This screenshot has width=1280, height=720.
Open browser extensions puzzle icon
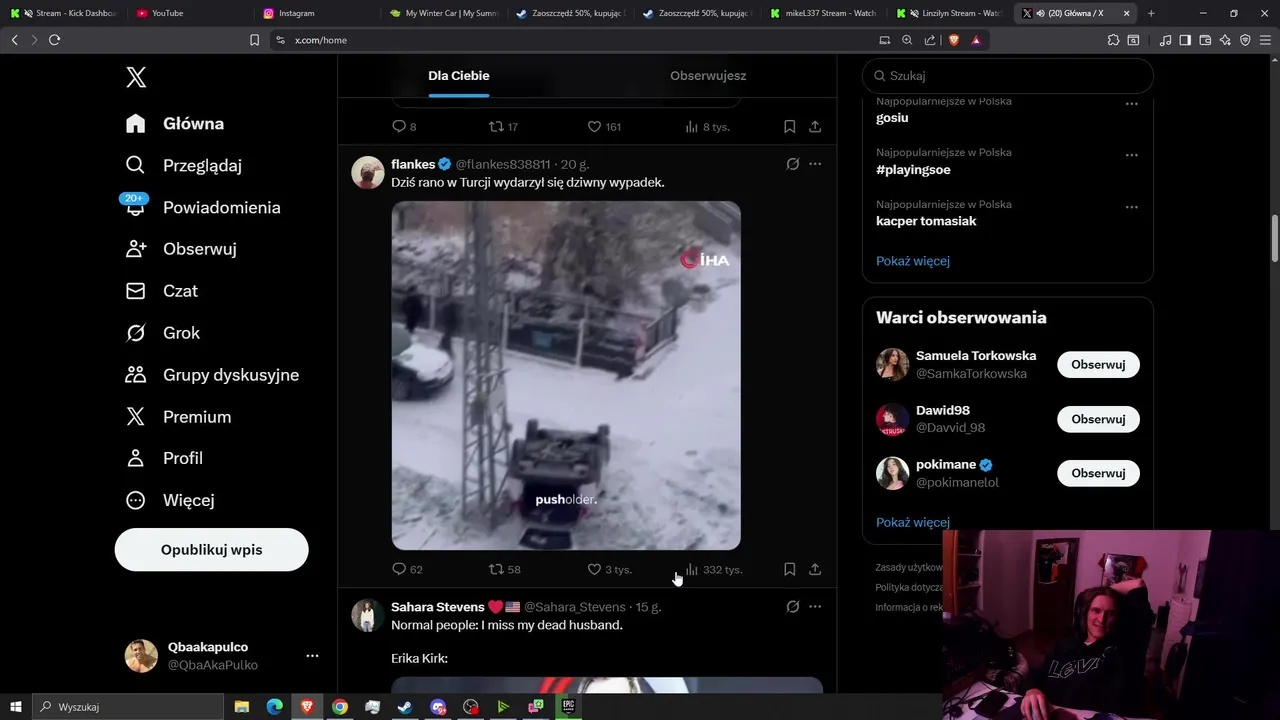pos(1113,40)
